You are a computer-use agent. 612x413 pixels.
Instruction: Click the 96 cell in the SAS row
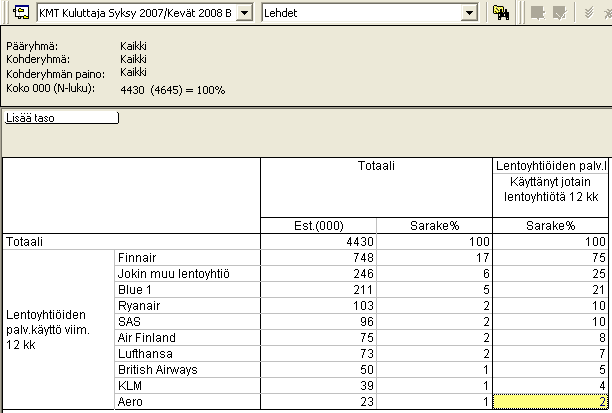point(318,322)
